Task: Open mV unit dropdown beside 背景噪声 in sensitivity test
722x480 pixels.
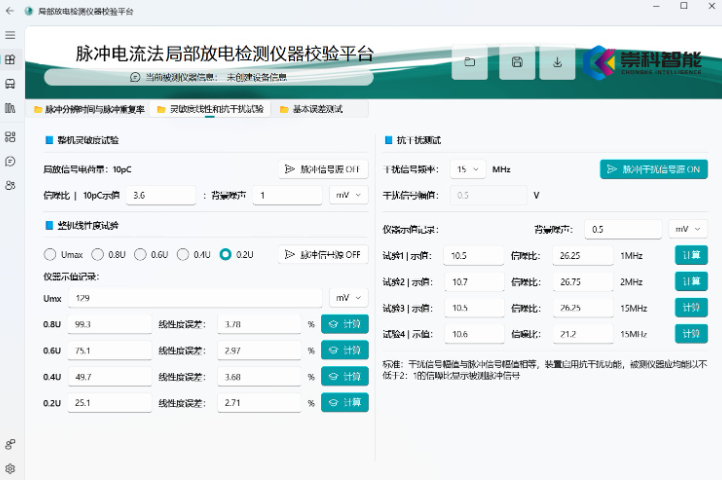Action: pos(349,195)
